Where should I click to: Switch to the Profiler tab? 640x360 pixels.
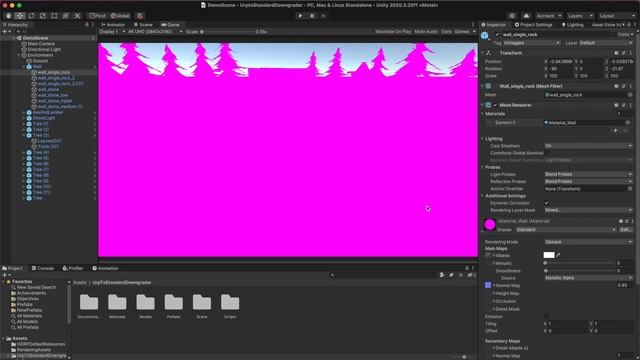pyautogui.click(x=73, y=268)
